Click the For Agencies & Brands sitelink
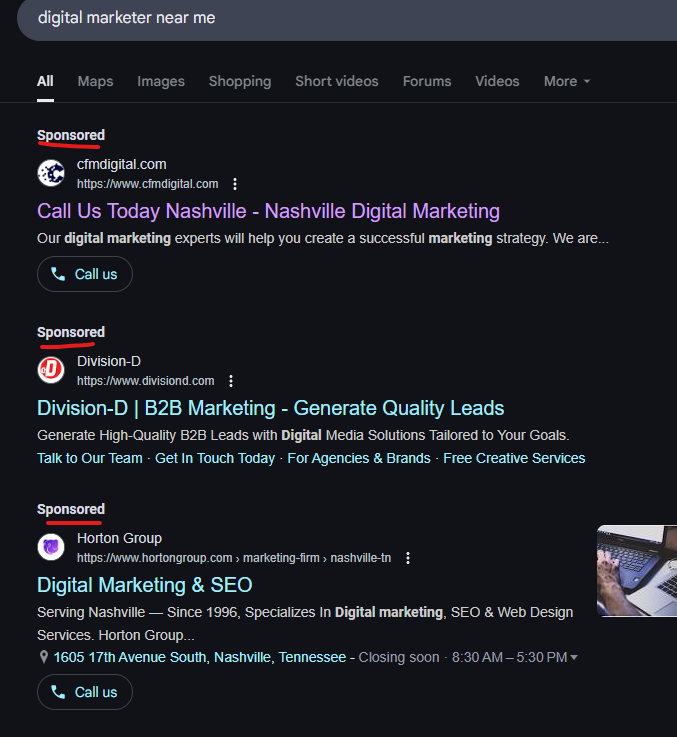 (359, 458)
